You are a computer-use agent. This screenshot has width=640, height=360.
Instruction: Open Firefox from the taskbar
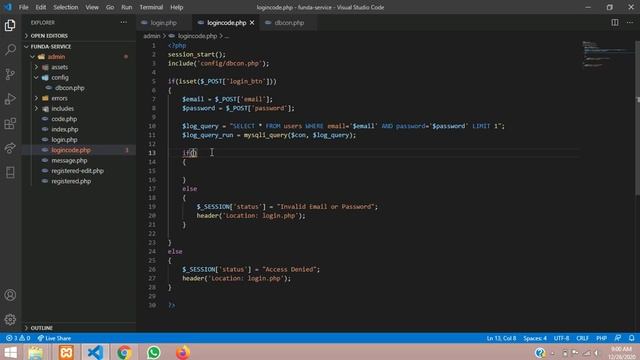pos(183,352)
